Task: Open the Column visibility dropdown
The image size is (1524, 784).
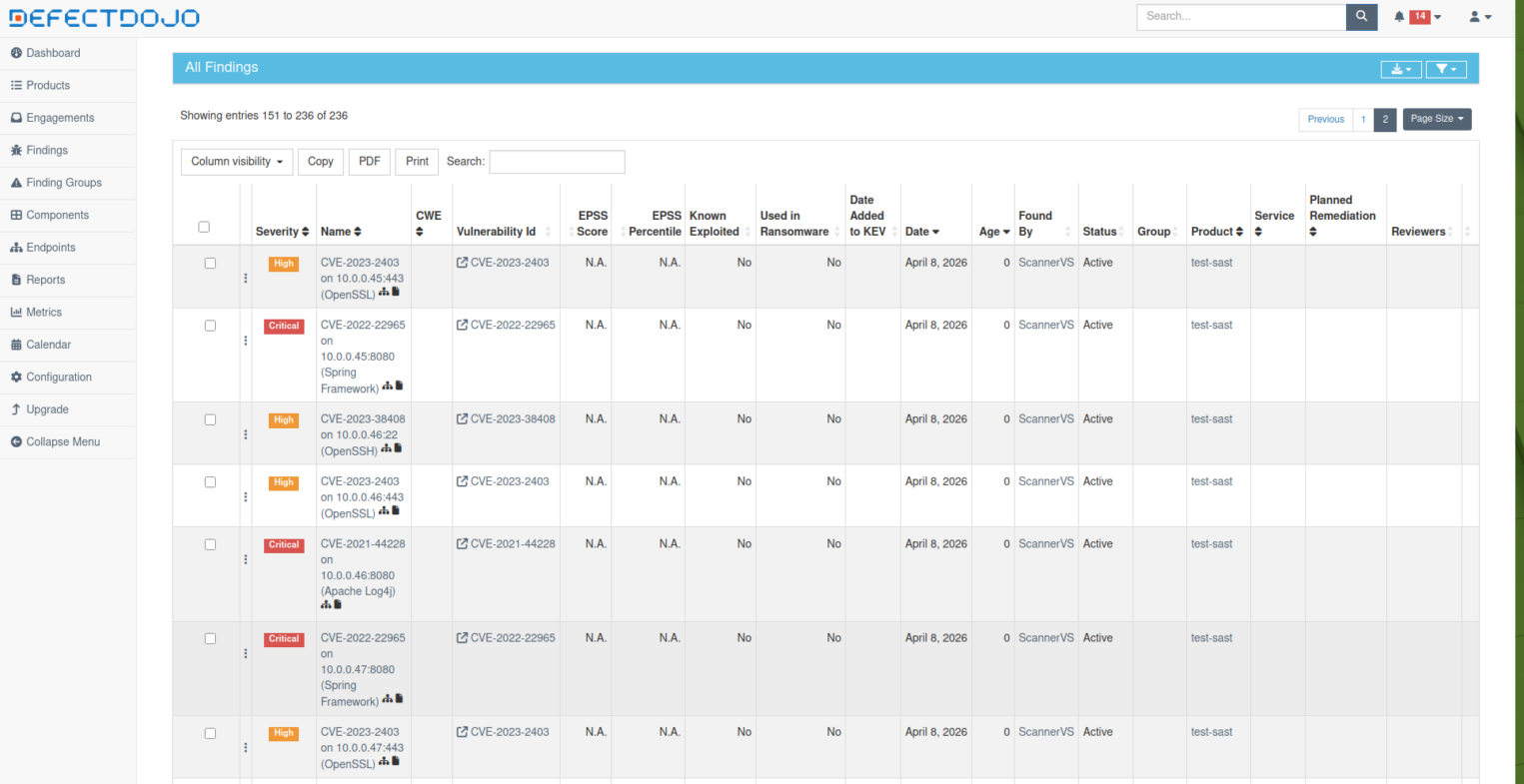Action: [x=237, y=162]
